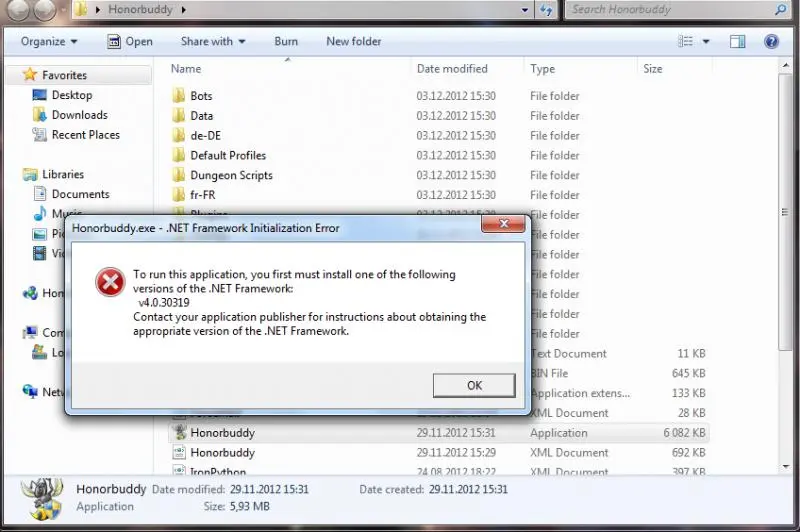Click the Honorbuddy application icon in list
800x532 pixels.
(179, 432)
